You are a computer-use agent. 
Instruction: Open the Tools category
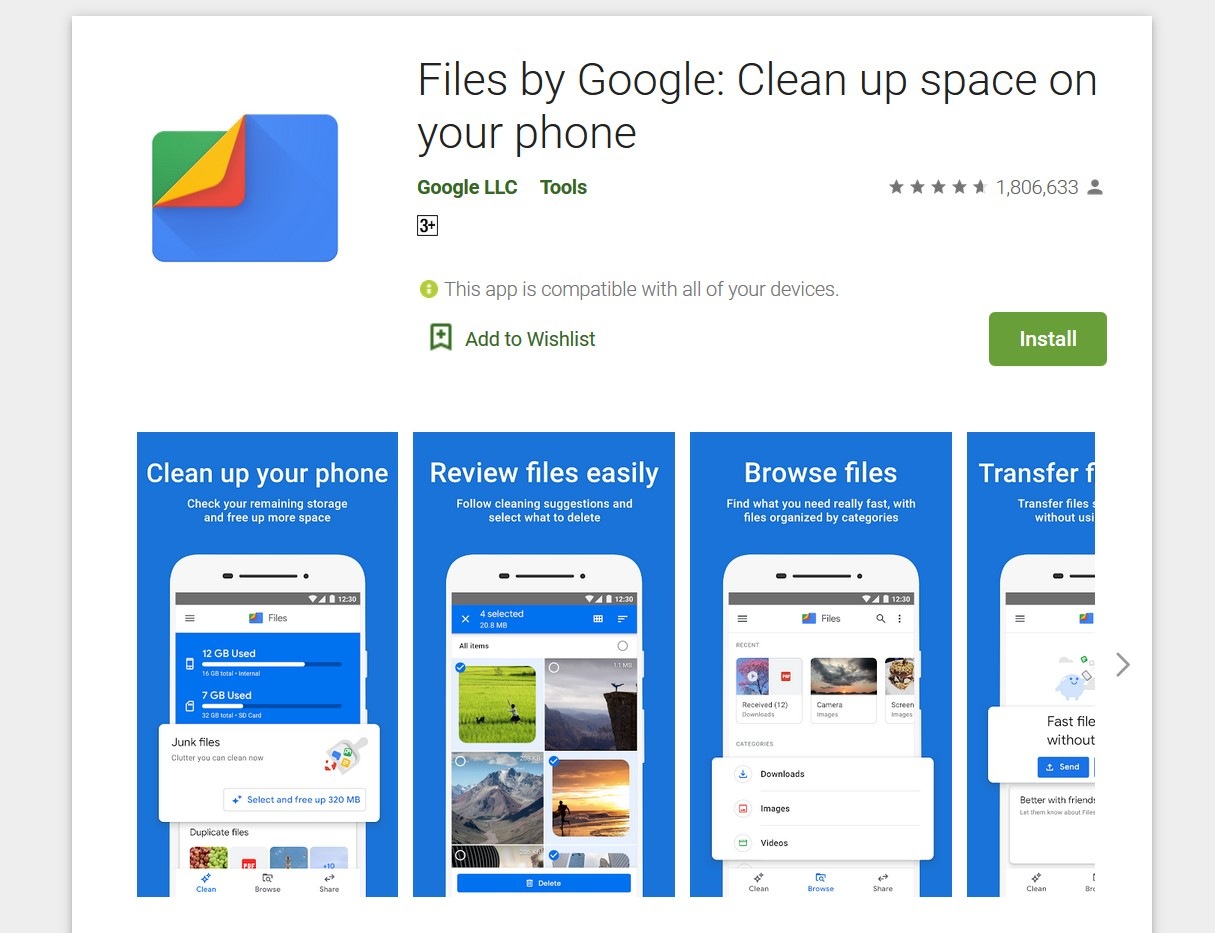click(x=563, y=187)
